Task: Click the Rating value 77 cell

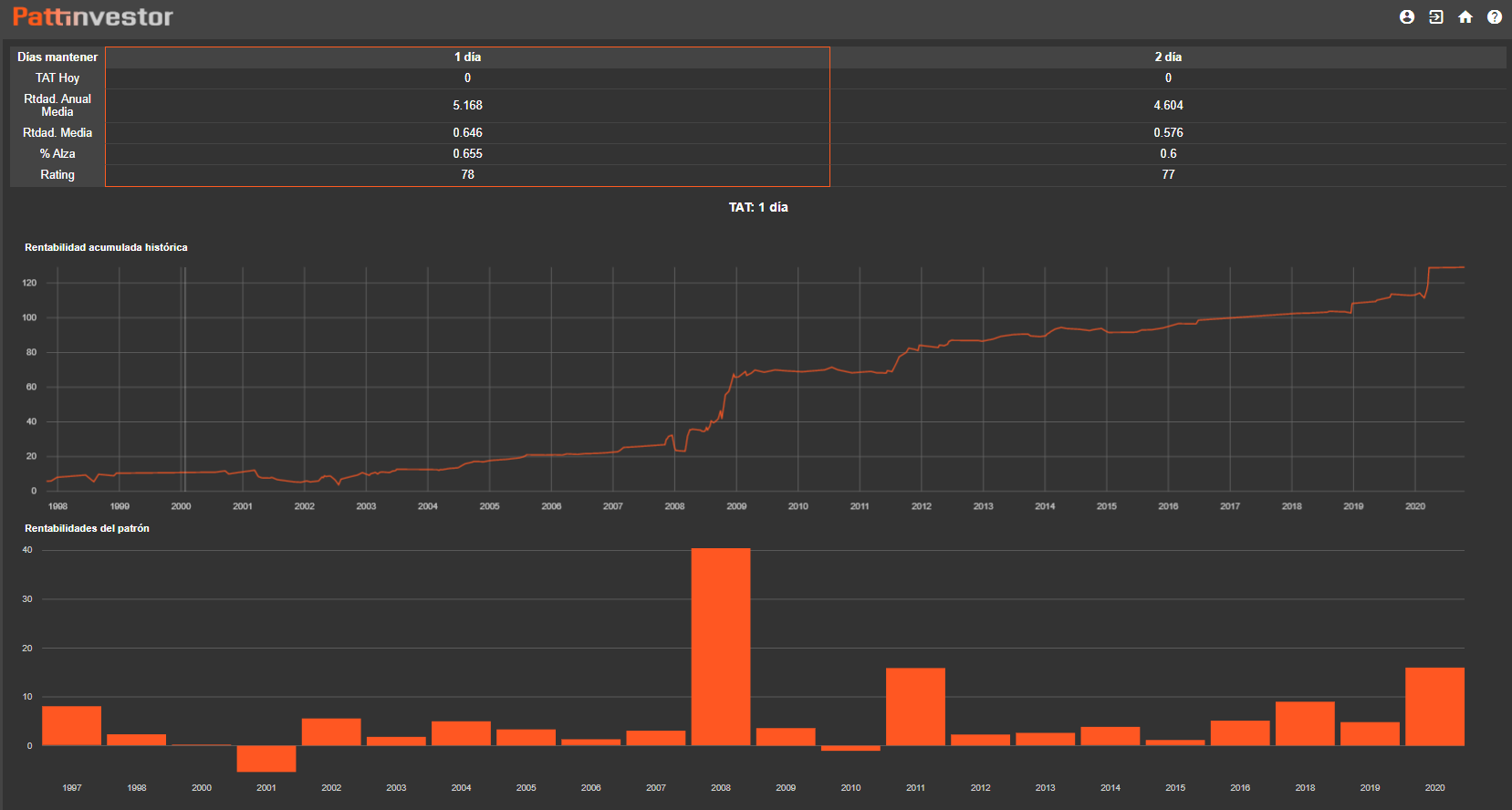Action: (1167, 174)
